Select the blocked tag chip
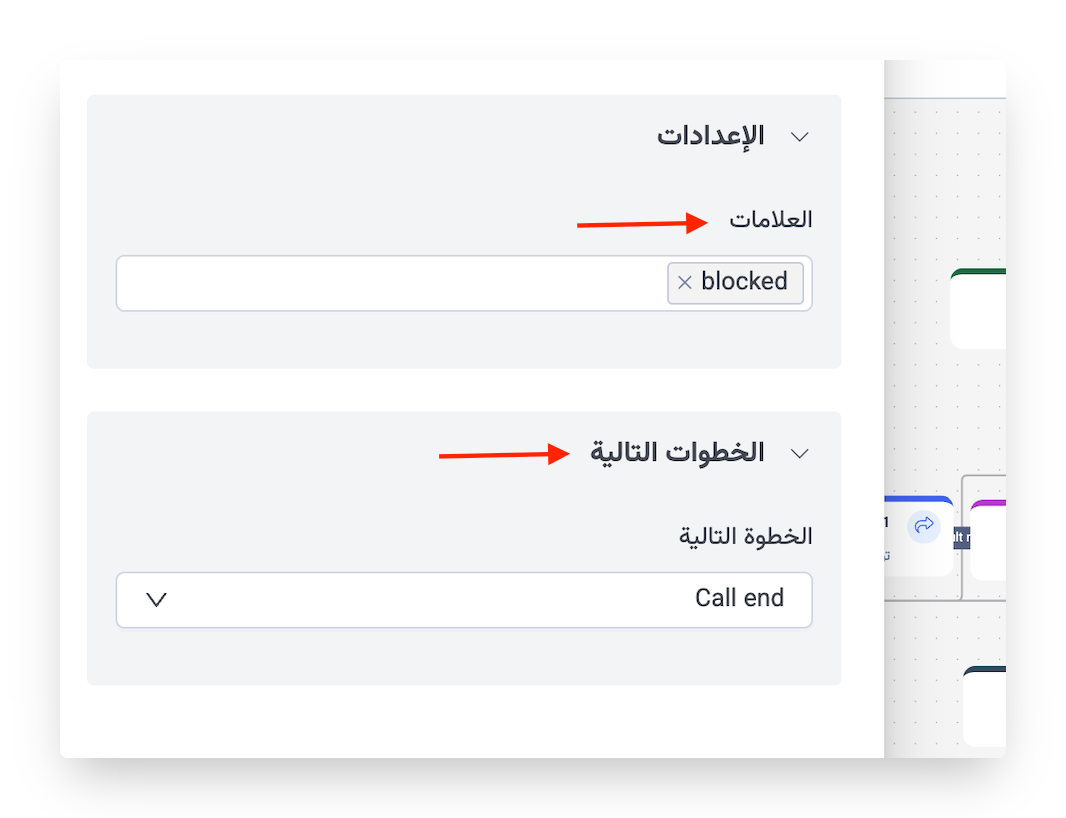Viewport: 1066px width, 818px height. (x=744, y=282)
